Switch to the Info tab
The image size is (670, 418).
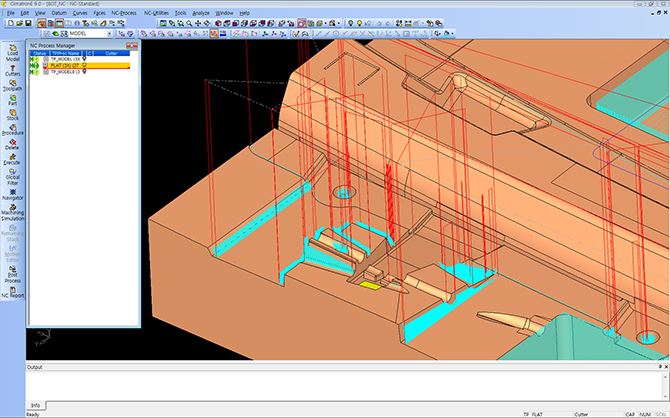pyautogui.click(x=37, y=405)
